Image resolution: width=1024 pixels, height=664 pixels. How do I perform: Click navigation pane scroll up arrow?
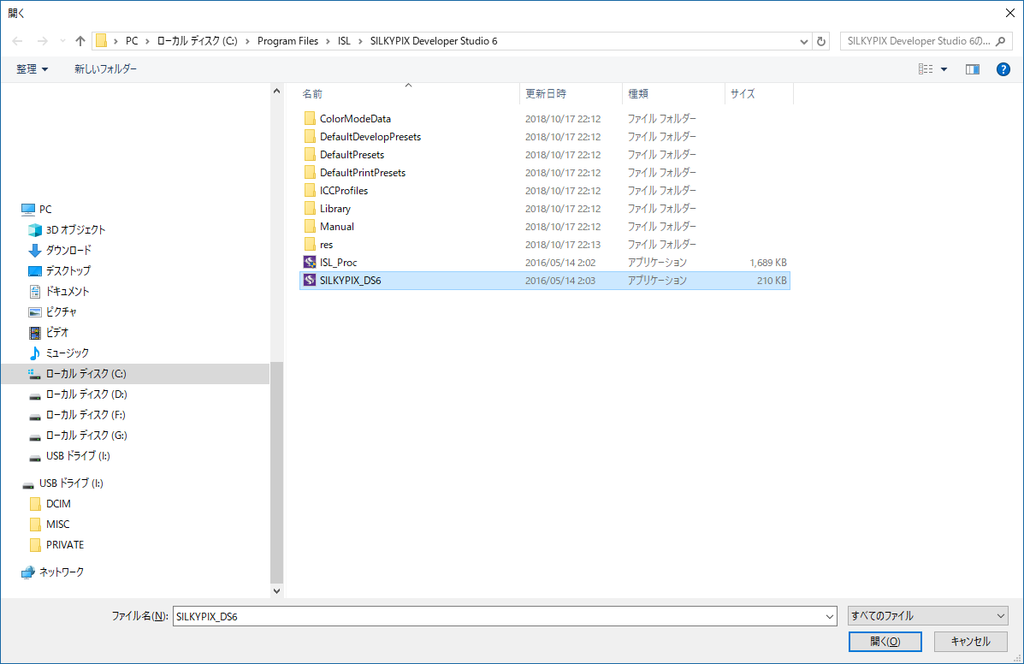(x=276, y=91)
